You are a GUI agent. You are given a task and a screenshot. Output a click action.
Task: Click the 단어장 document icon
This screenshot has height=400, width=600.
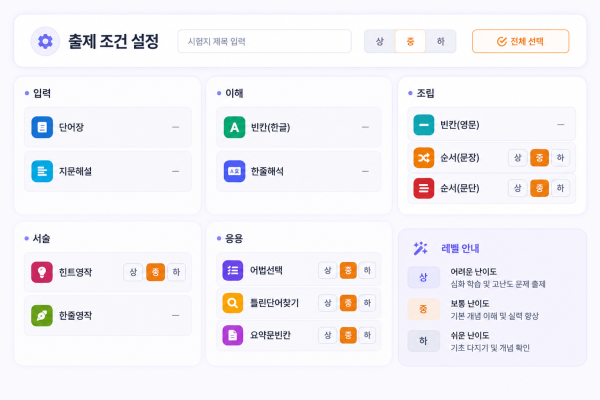point(42,127)
